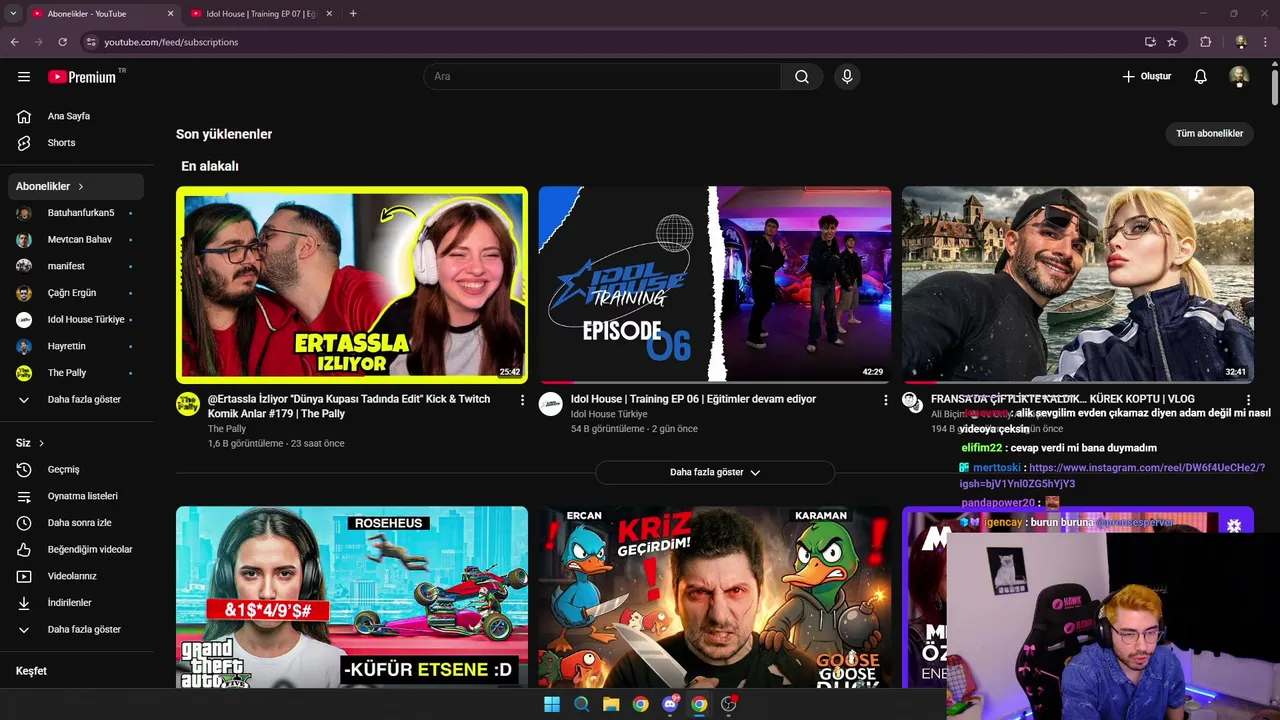Screen dimensions: 1280x720
Task: Open manifest channel in sidebar
Action: (78, 266)
